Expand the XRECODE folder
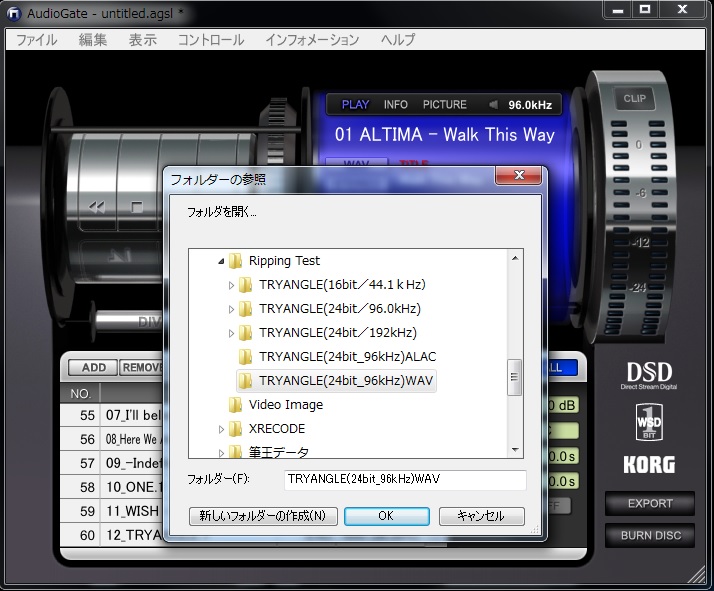 [221, 429]
